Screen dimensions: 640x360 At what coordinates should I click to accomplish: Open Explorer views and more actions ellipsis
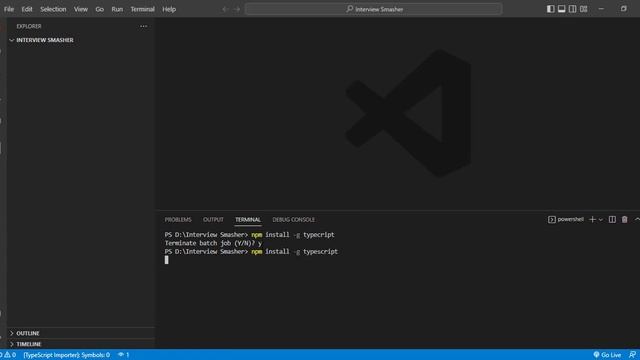point(144,26)
